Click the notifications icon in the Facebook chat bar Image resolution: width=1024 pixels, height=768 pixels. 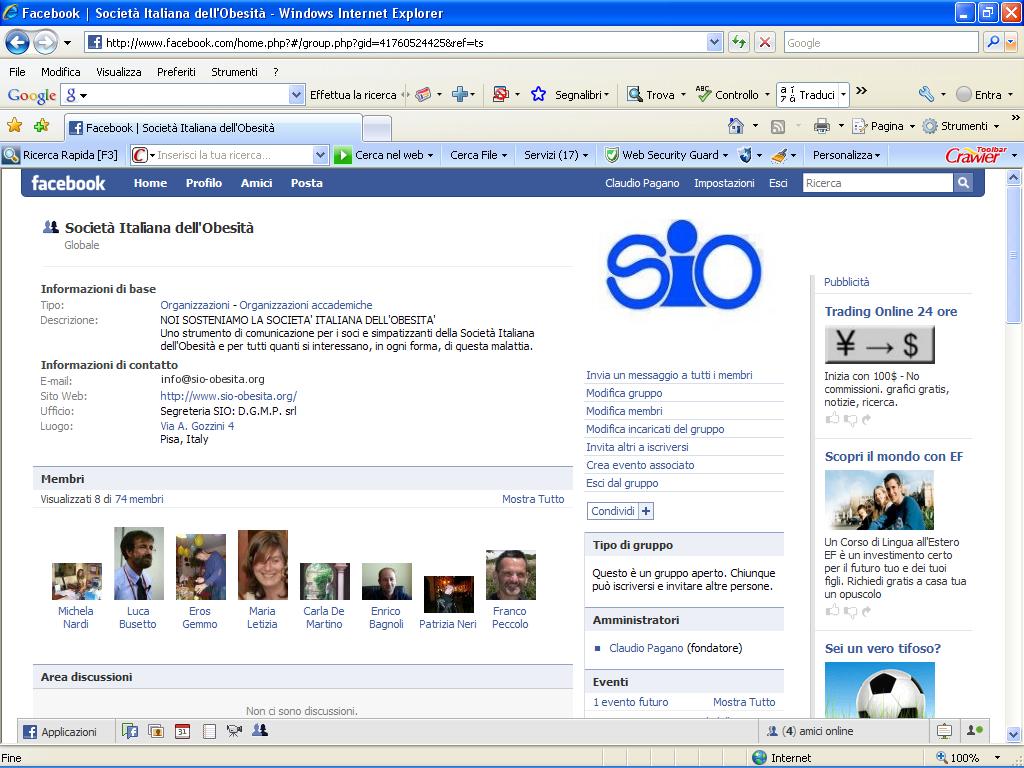pos(944,731)
